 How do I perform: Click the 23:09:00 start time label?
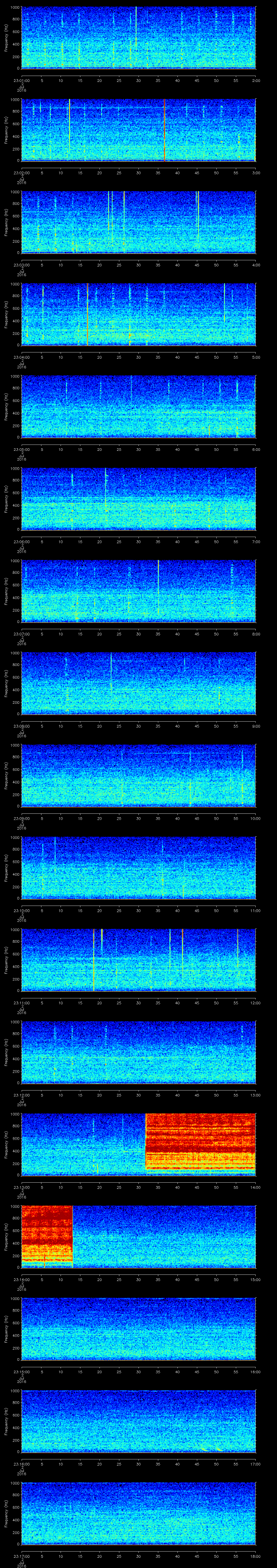point(22,818)
